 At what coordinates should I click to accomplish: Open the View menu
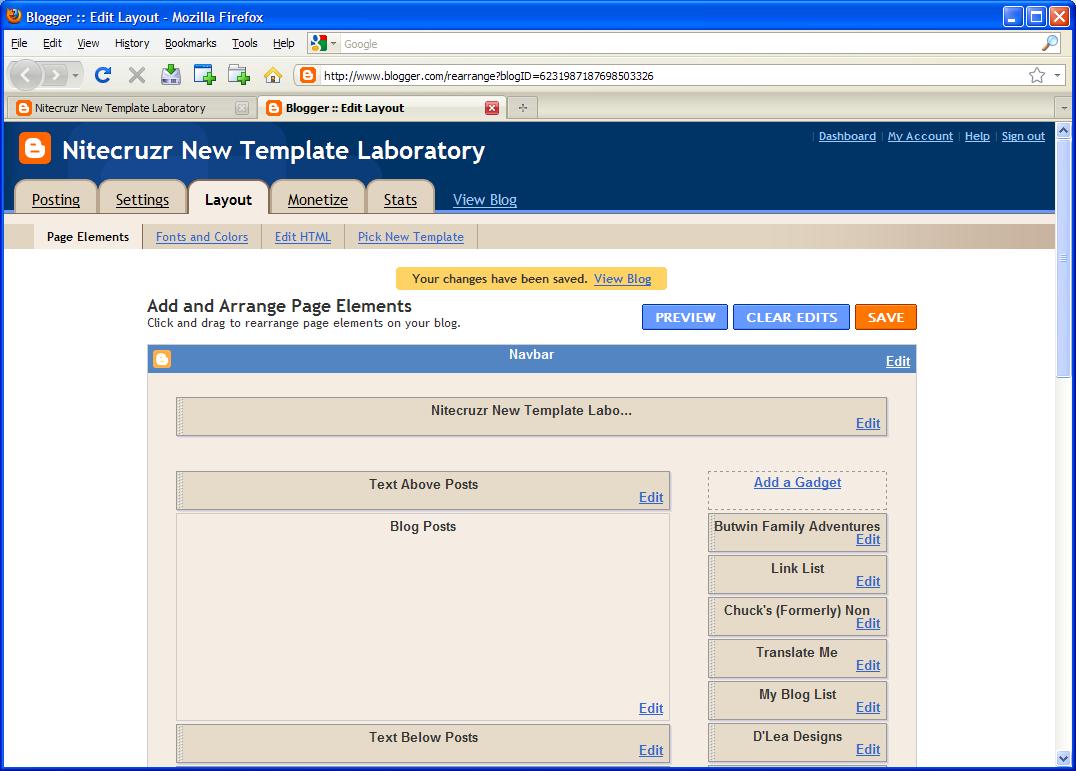[88, 43]
